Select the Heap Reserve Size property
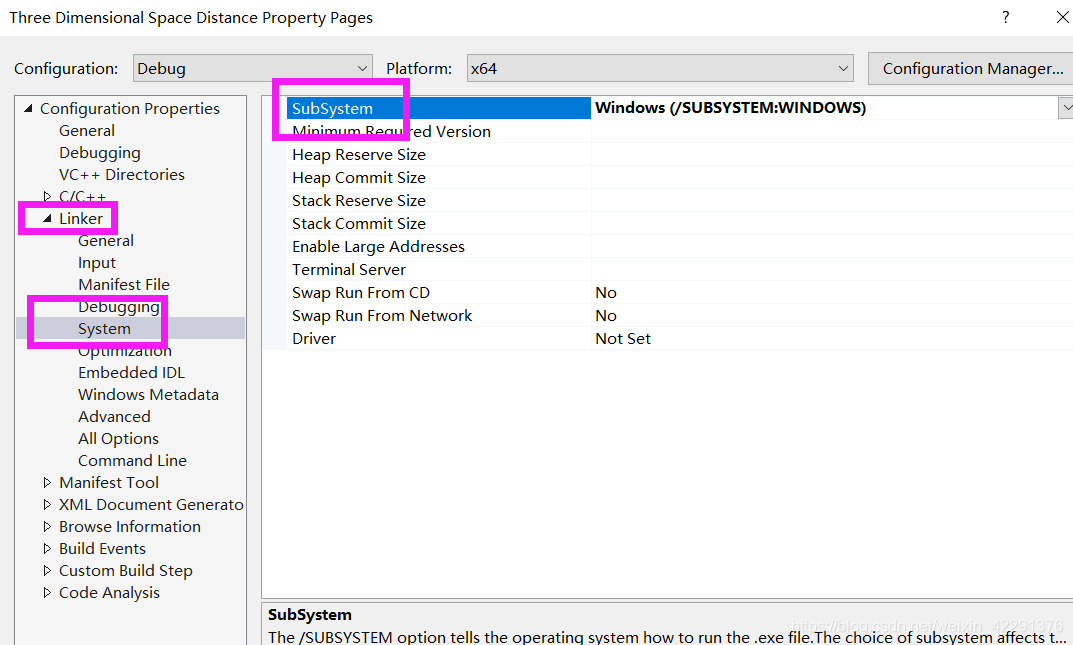The width and height of the screenshot is (1073, 645). pos(358,154)
